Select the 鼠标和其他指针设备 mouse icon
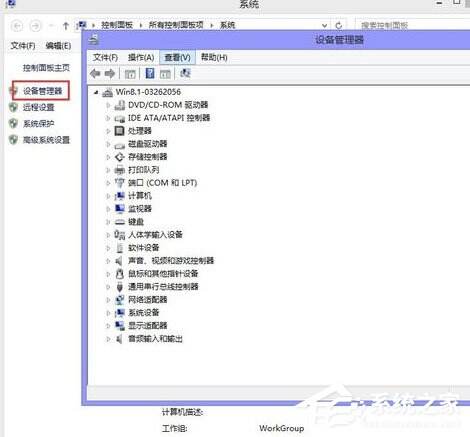 coord(119,274)
